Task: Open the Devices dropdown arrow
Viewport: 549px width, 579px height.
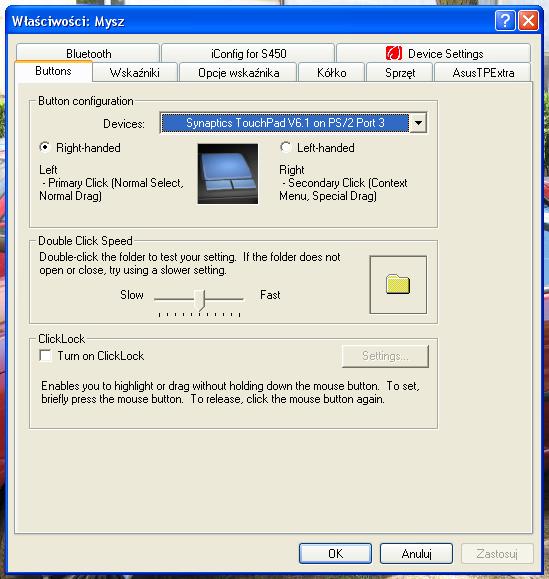Action: (418, 123)
